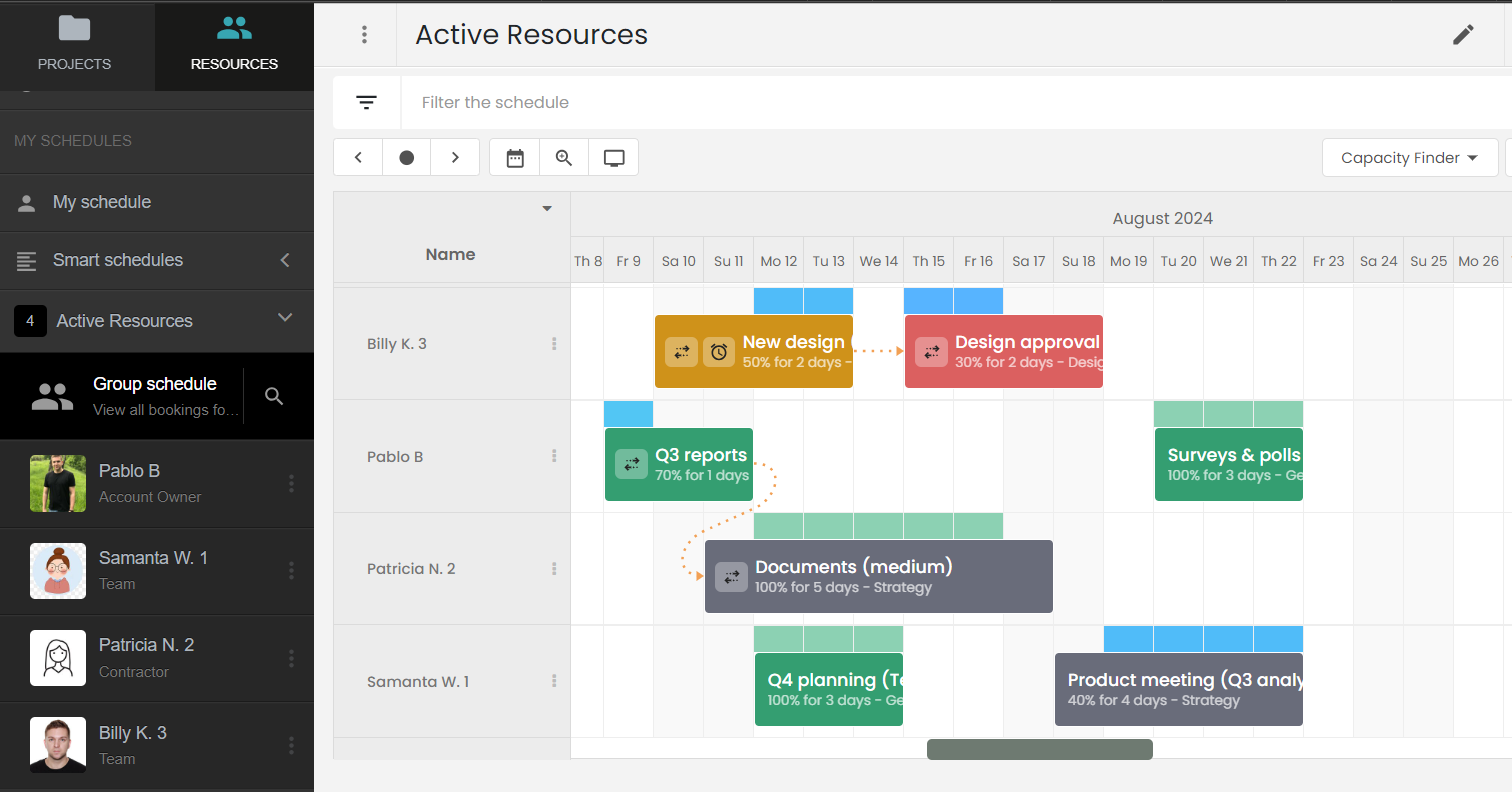Collapse the Active Resources sidebar section
The height and width of the screenshot is (792, 1512).
(285, 319)
